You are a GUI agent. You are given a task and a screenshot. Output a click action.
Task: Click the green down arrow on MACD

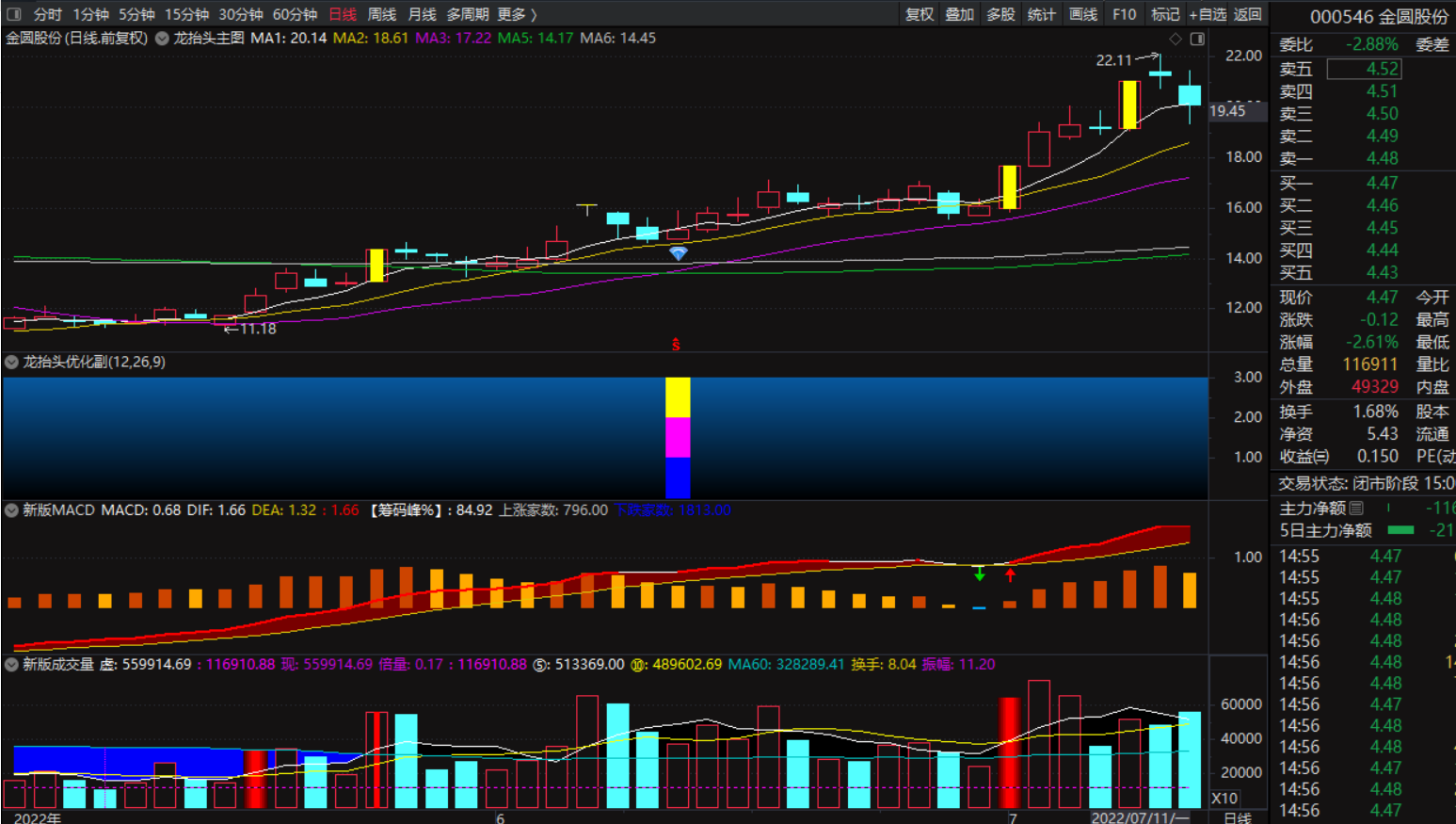tap(980, 574)
